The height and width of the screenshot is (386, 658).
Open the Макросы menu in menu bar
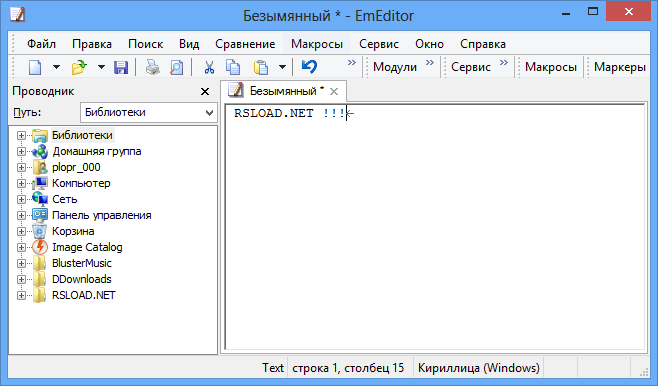click(317, 44)
